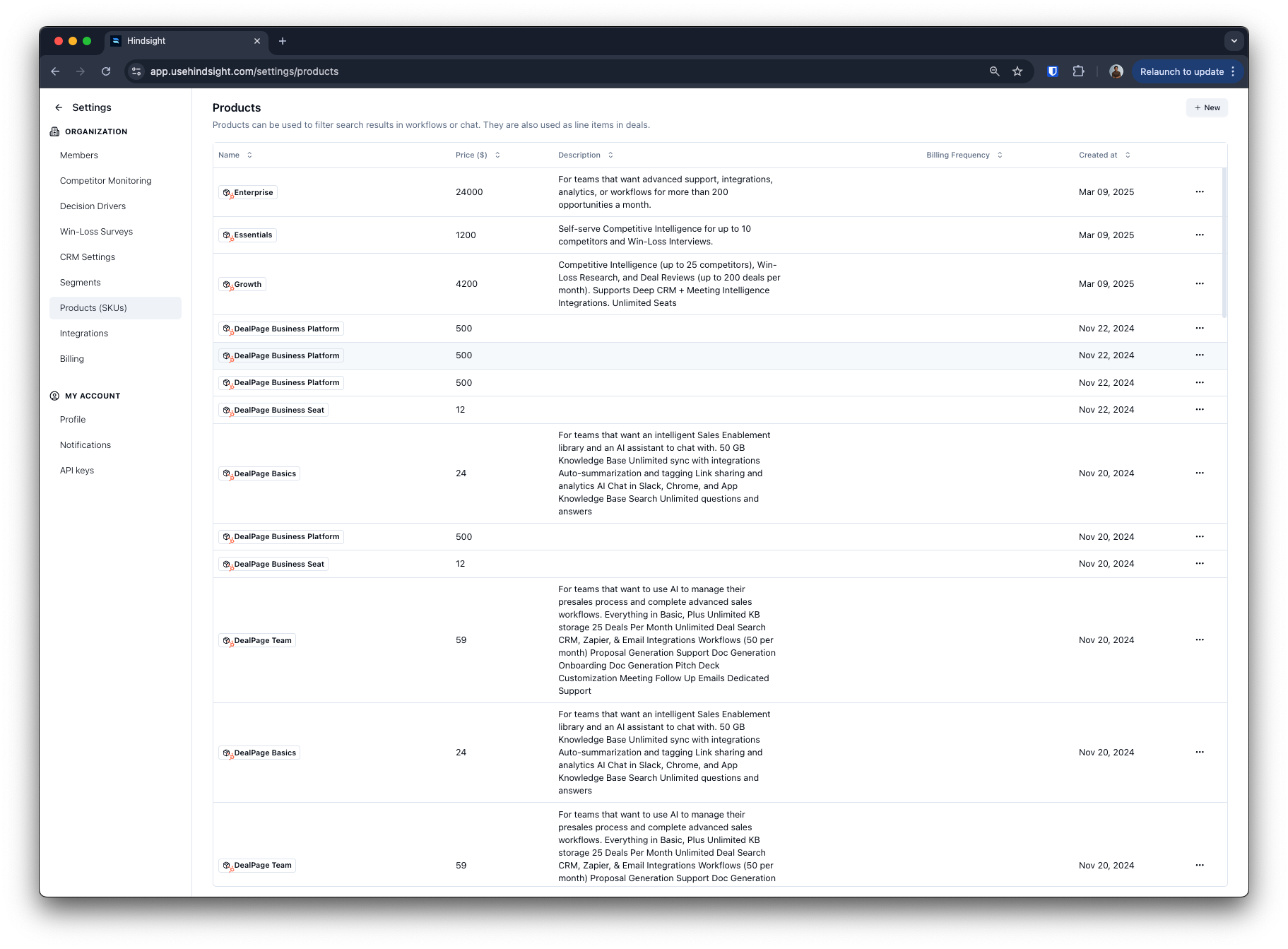
Task: Sort products by Created at column
Action: click(1104, 155)
